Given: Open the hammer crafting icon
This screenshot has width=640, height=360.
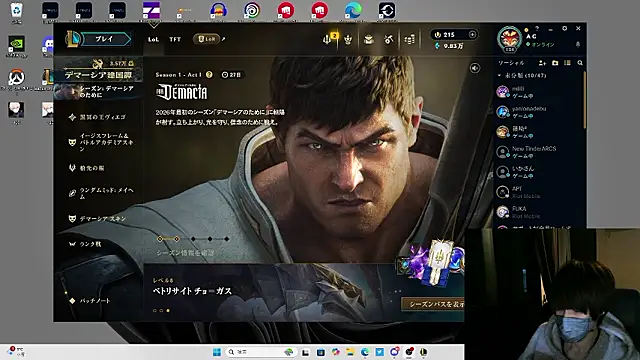Looking at the screenshot, I should pos(389,40).
